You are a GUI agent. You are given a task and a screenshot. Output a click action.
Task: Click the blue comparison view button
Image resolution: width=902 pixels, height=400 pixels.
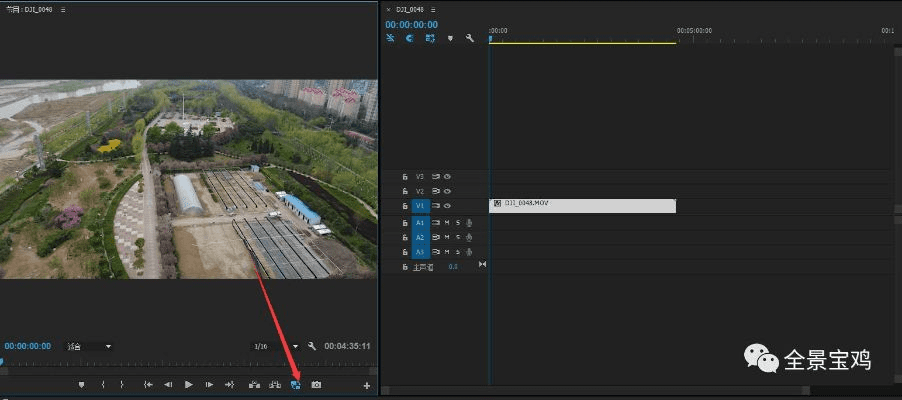click(x=295, y=385)
